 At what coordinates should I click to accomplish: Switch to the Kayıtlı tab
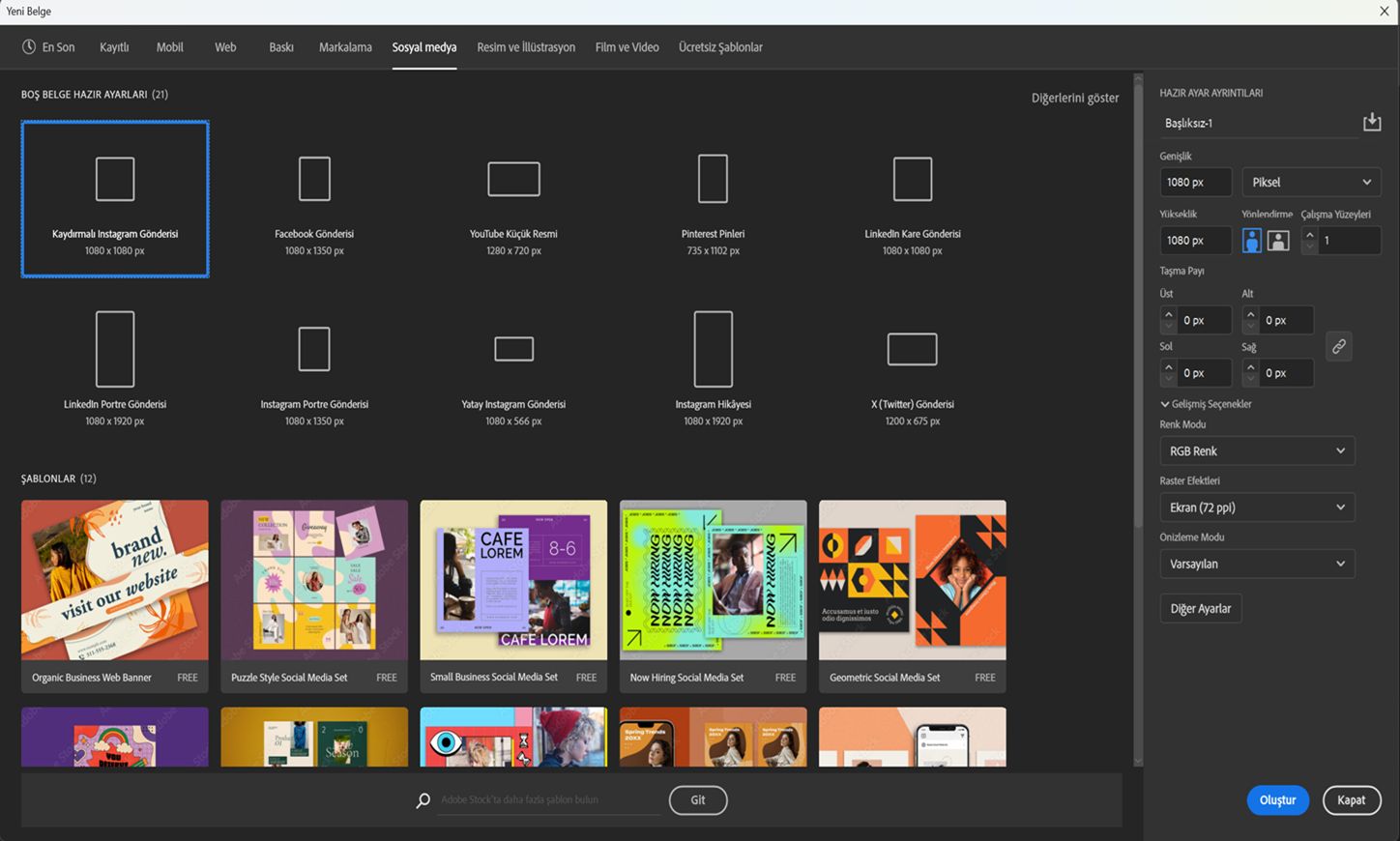[x=114, y=46]
